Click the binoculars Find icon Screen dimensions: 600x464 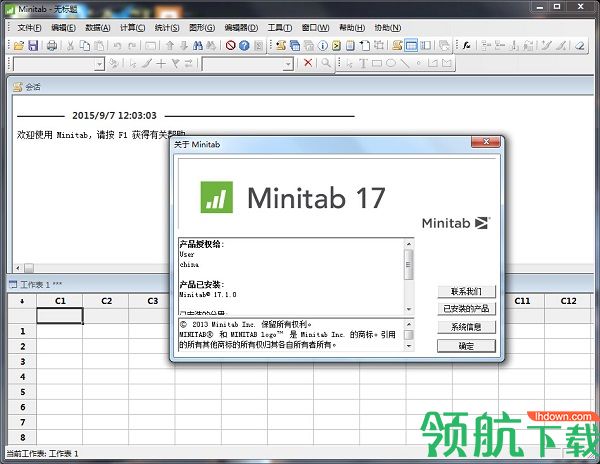click(198, 46)
